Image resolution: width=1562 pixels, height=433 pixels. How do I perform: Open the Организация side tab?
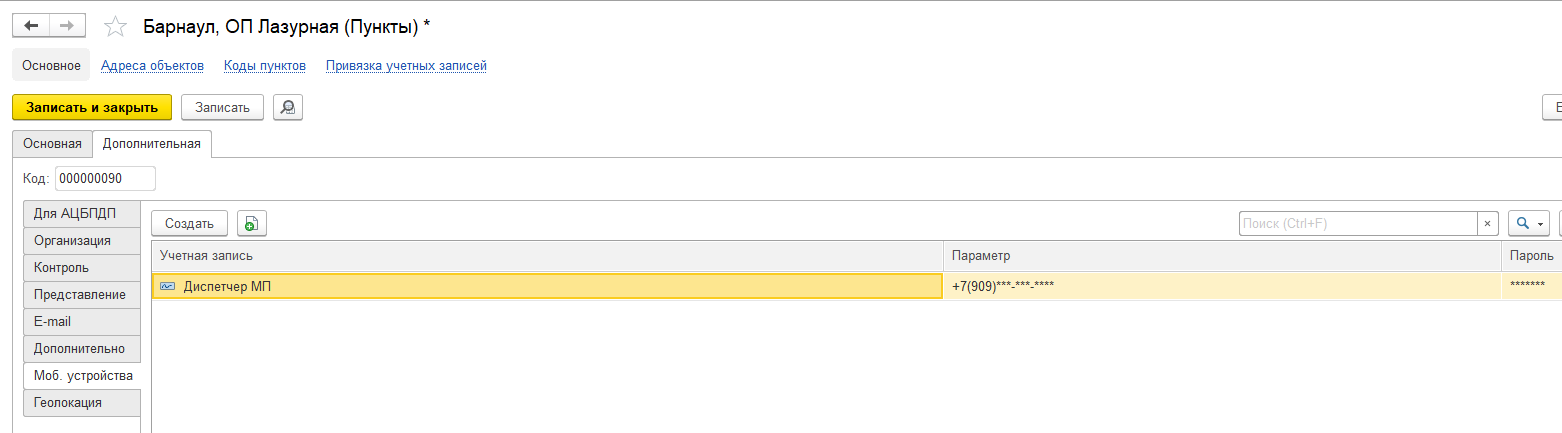tap(72, 241)
